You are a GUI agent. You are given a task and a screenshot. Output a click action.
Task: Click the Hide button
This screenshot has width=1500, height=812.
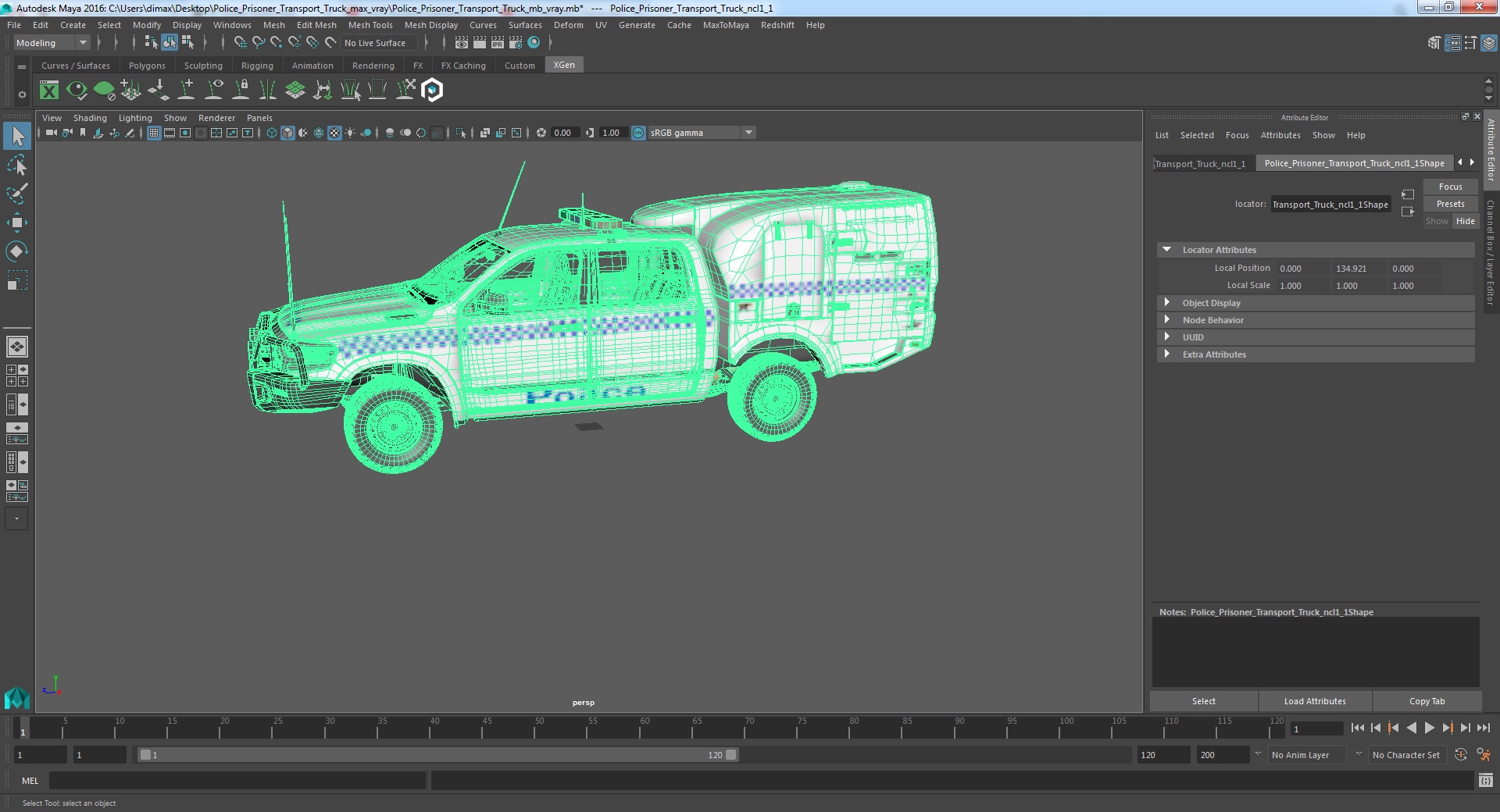[x=1465, y=221]
